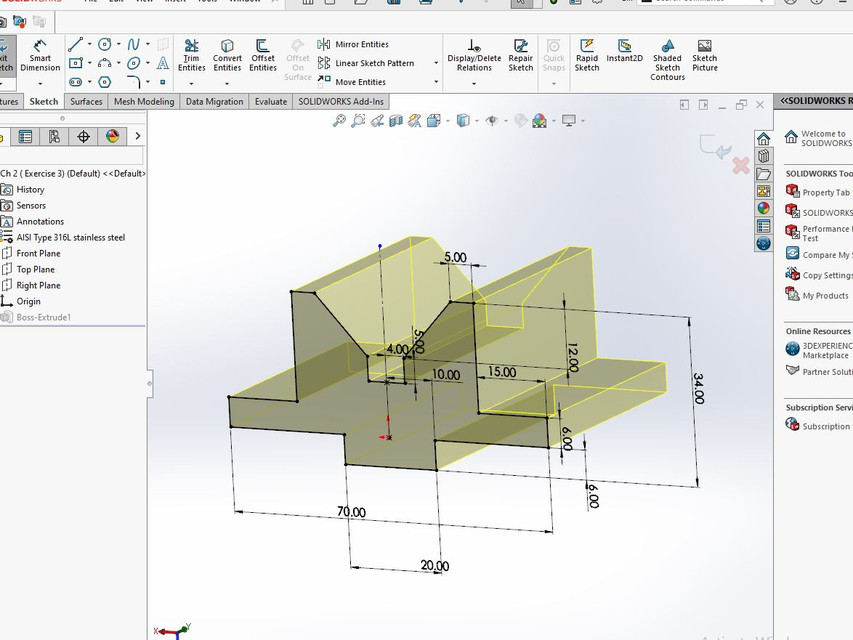This screenshot has height=640, width=853.
Task: Open dropdown arrow next to Spline tool
Action: 147,45
